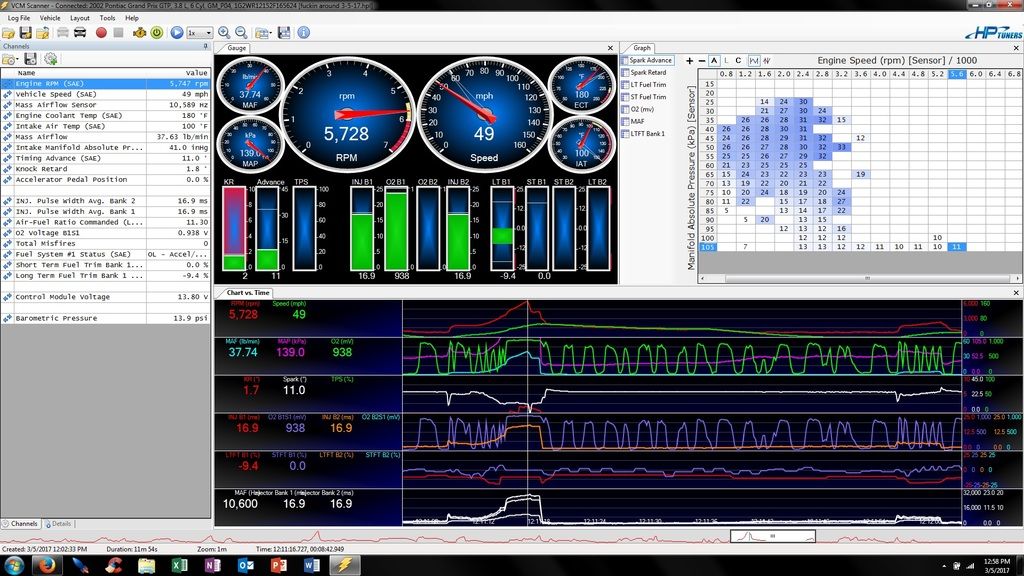Image resolution: width=1024 pixels, height=576 pixels.
Task: Click the save layout icon in toolbar
Action: (284, 32)
